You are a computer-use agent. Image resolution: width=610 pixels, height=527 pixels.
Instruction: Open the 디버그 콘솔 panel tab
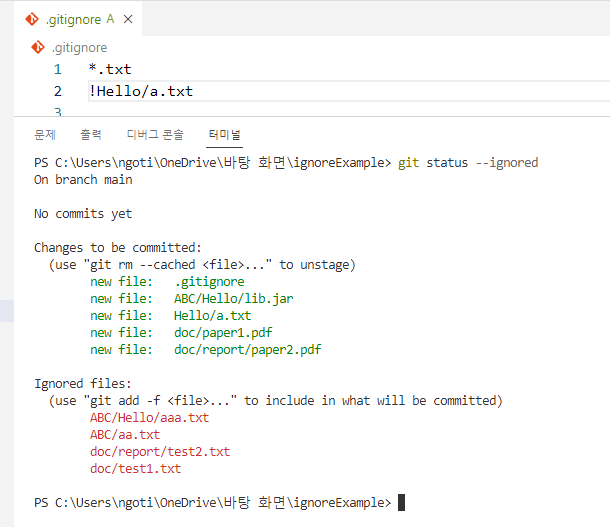point(155,135)
